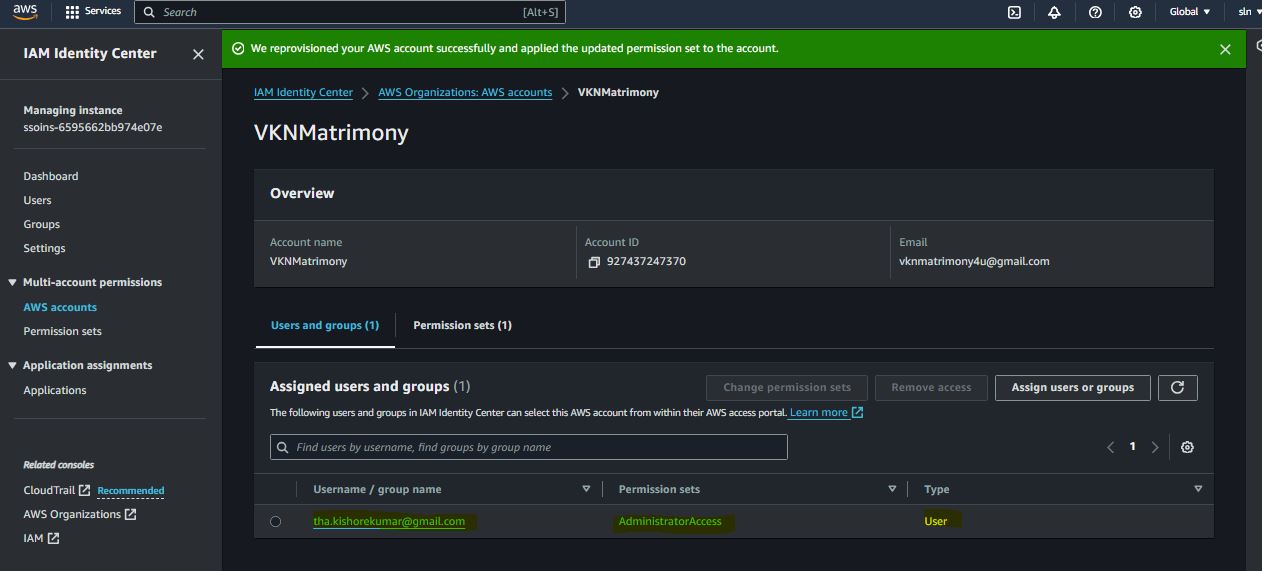The height and width of the screenshot is (571, 1262).
Task: Select the tha.kishorekumar@gmail.com radio button
Action: click(x=276, y=521)
